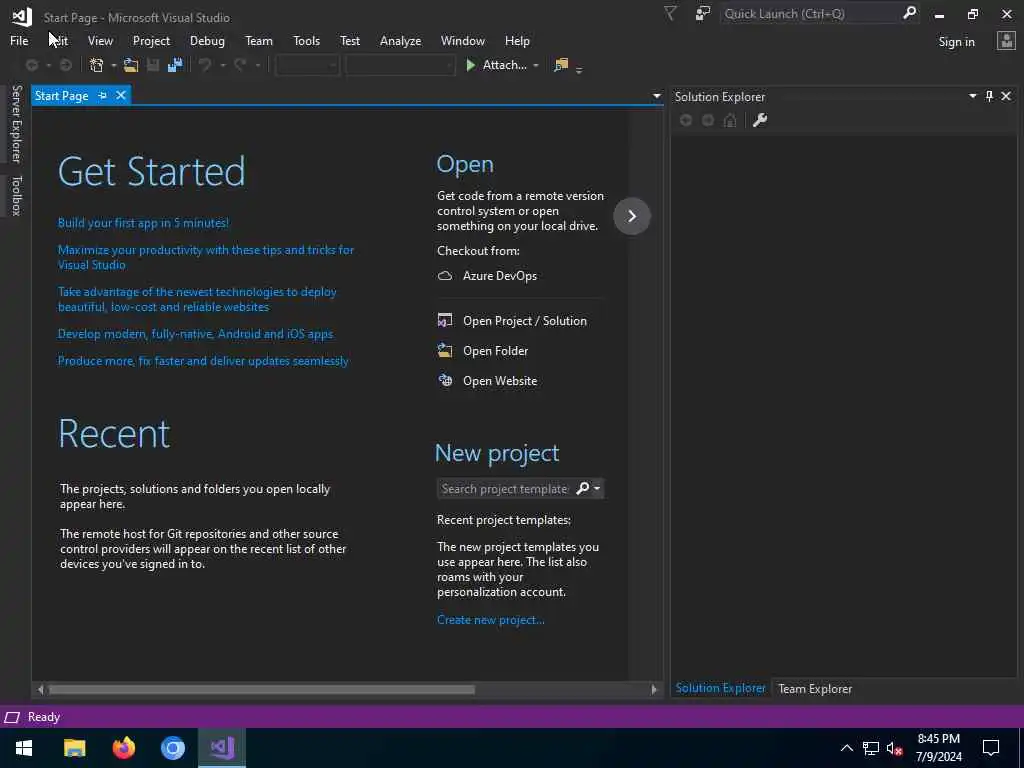Open 'Build your first app in 5 minutes!' link
This screenshot has height=768, width=1024.
[x=143, y=223]
